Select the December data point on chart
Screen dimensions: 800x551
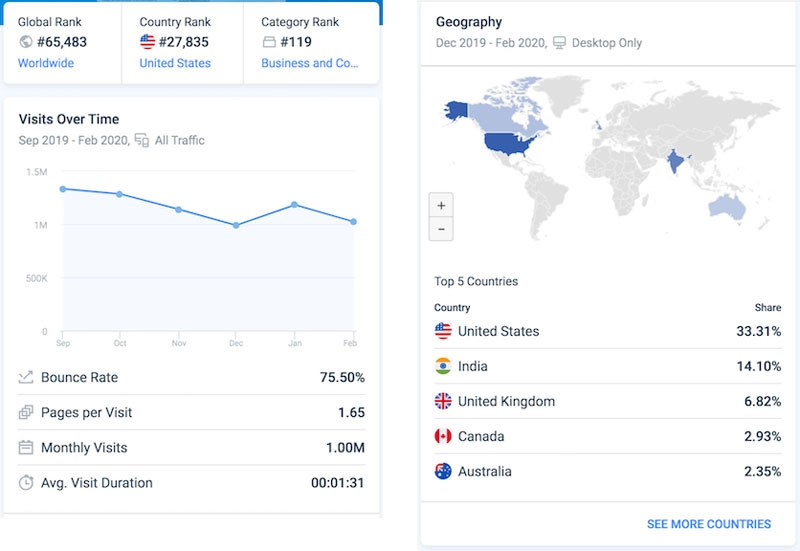(x=236, y=226)
